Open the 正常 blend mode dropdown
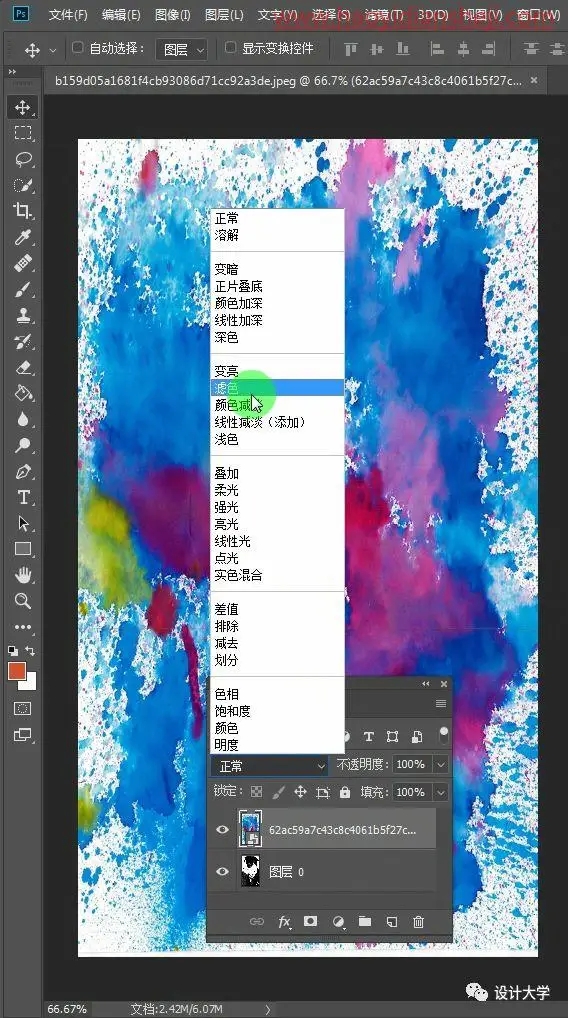 (x=268, y=766)
